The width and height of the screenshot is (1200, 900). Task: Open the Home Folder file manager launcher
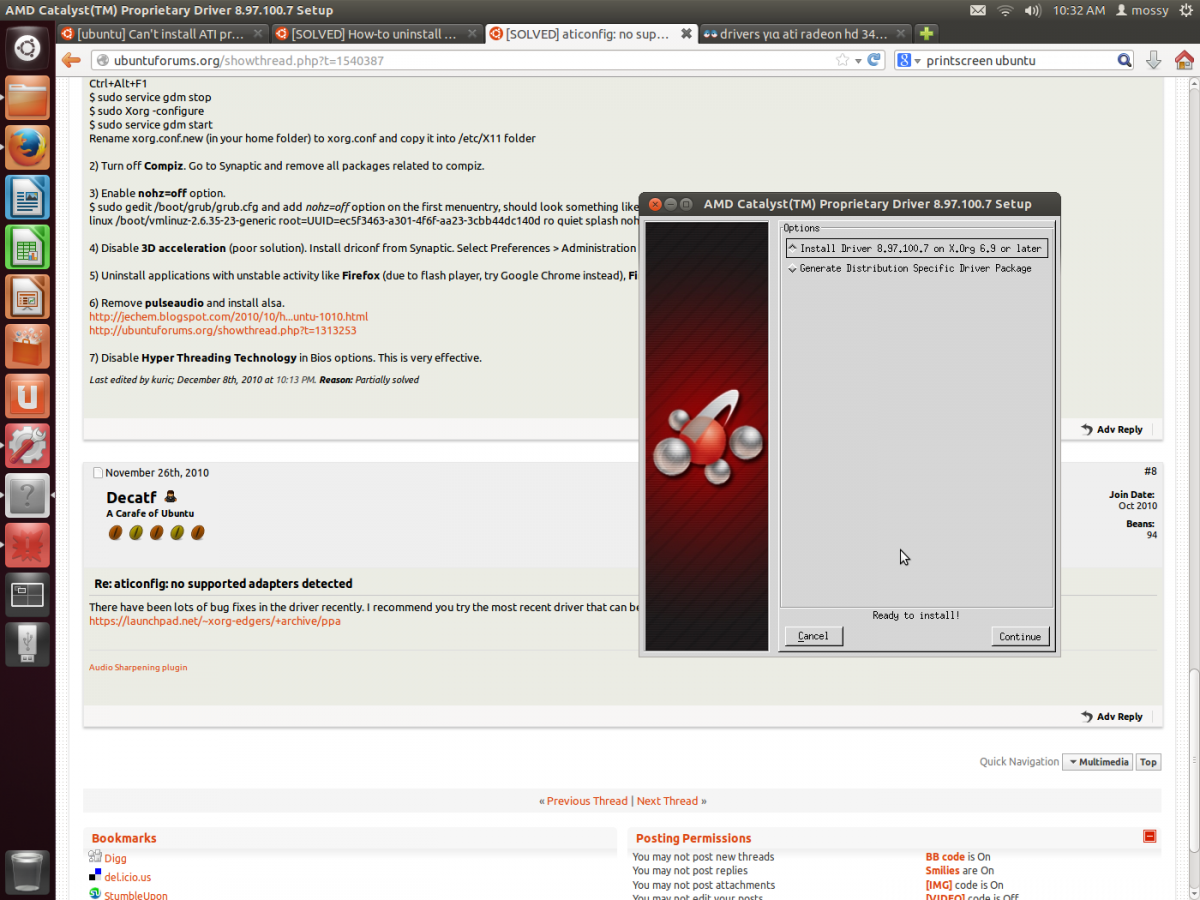[x=27, y=98]
